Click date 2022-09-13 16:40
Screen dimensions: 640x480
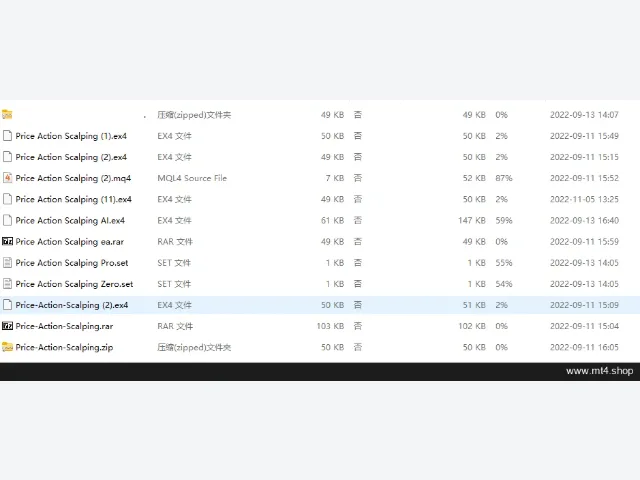pyautogui.click(x=584, y=220)
